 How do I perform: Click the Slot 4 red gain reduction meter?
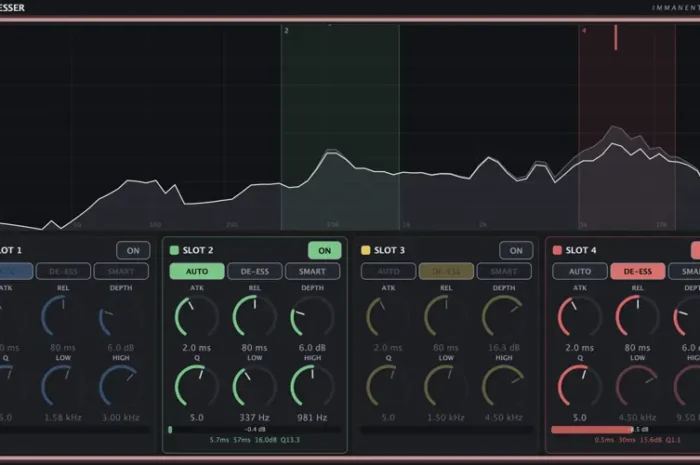click(592, 430)
